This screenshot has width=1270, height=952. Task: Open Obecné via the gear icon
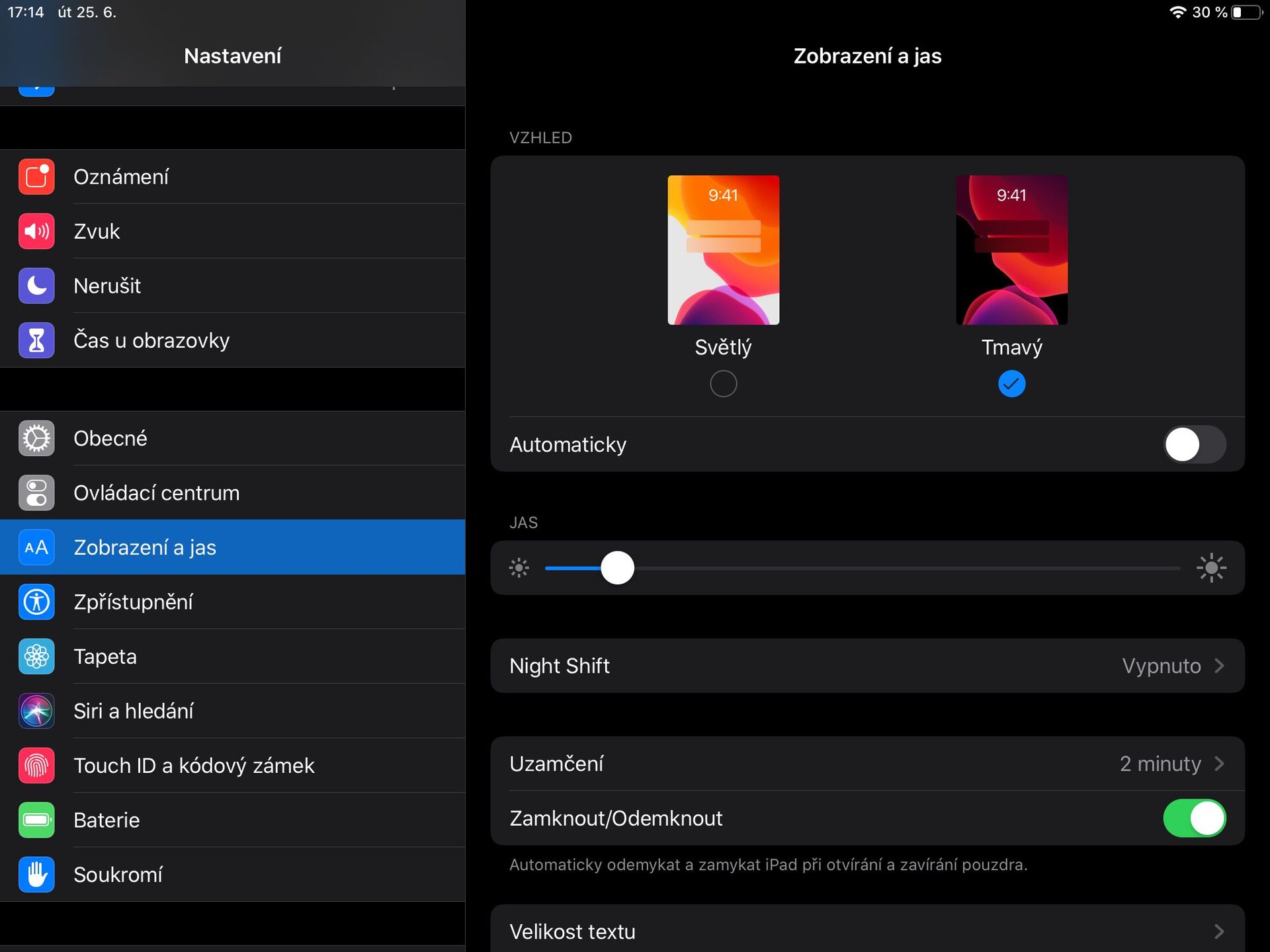click(x=36, y=438)
